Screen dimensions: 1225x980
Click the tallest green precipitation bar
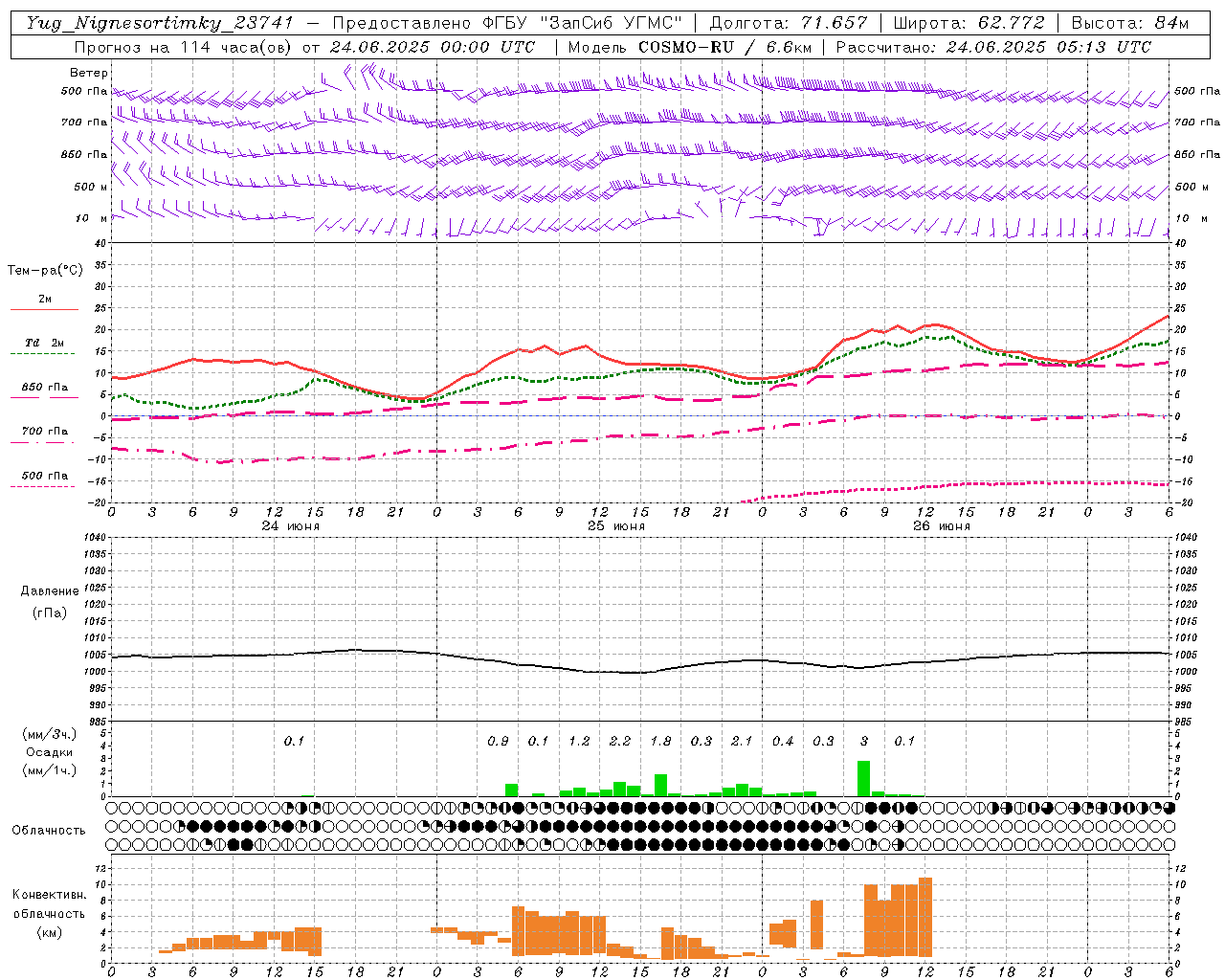863,778
